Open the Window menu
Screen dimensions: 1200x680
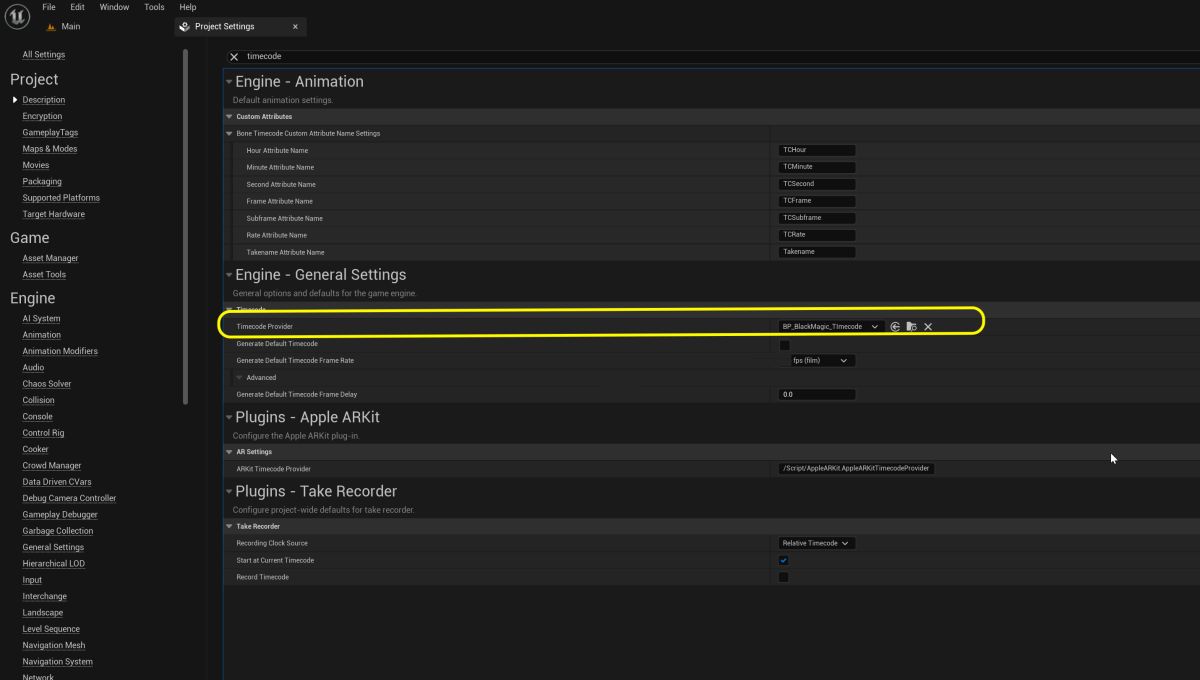click(x=114, y=7)
